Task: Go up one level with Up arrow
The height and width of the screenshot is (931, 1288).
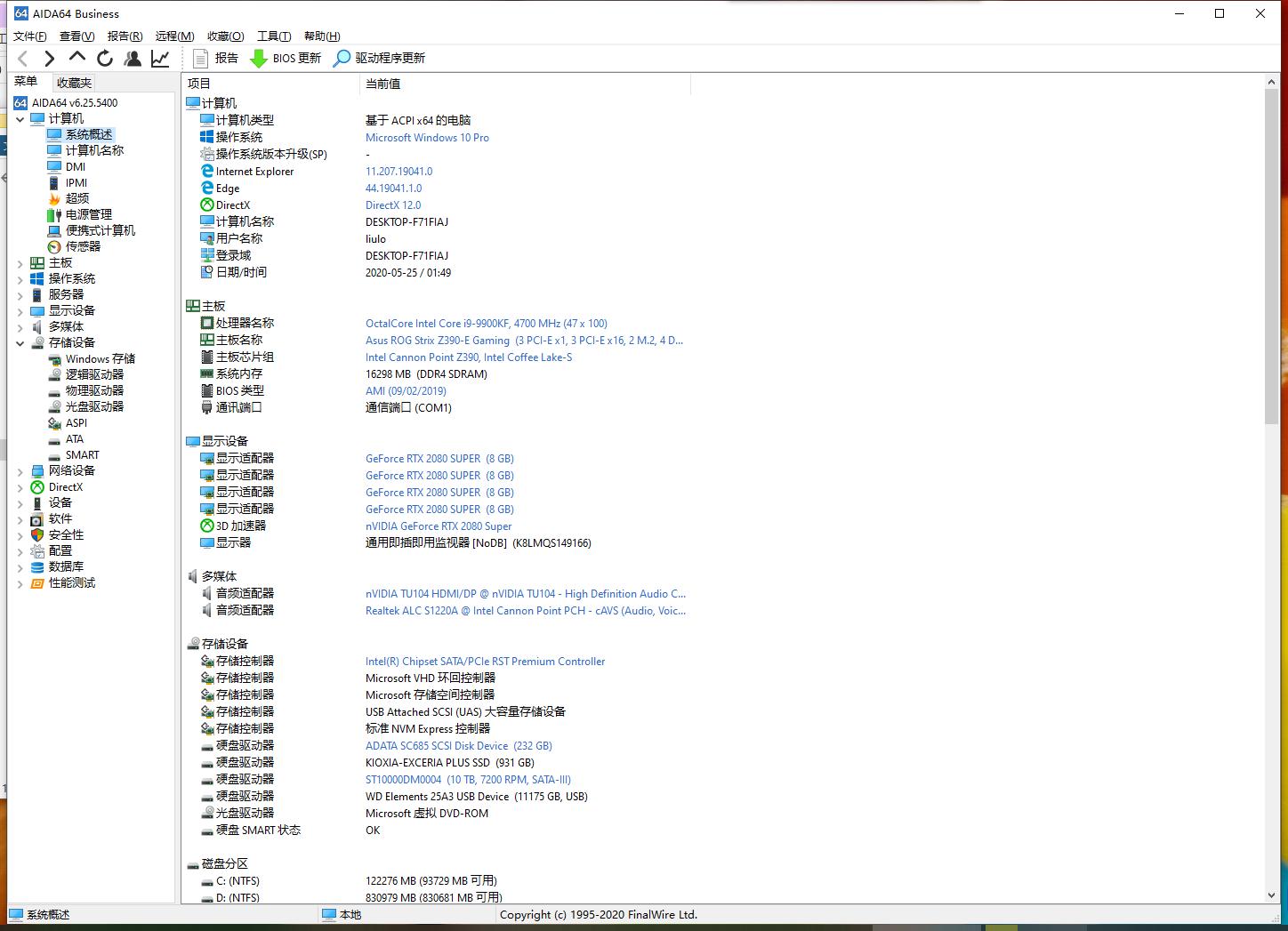Action: 77,58
